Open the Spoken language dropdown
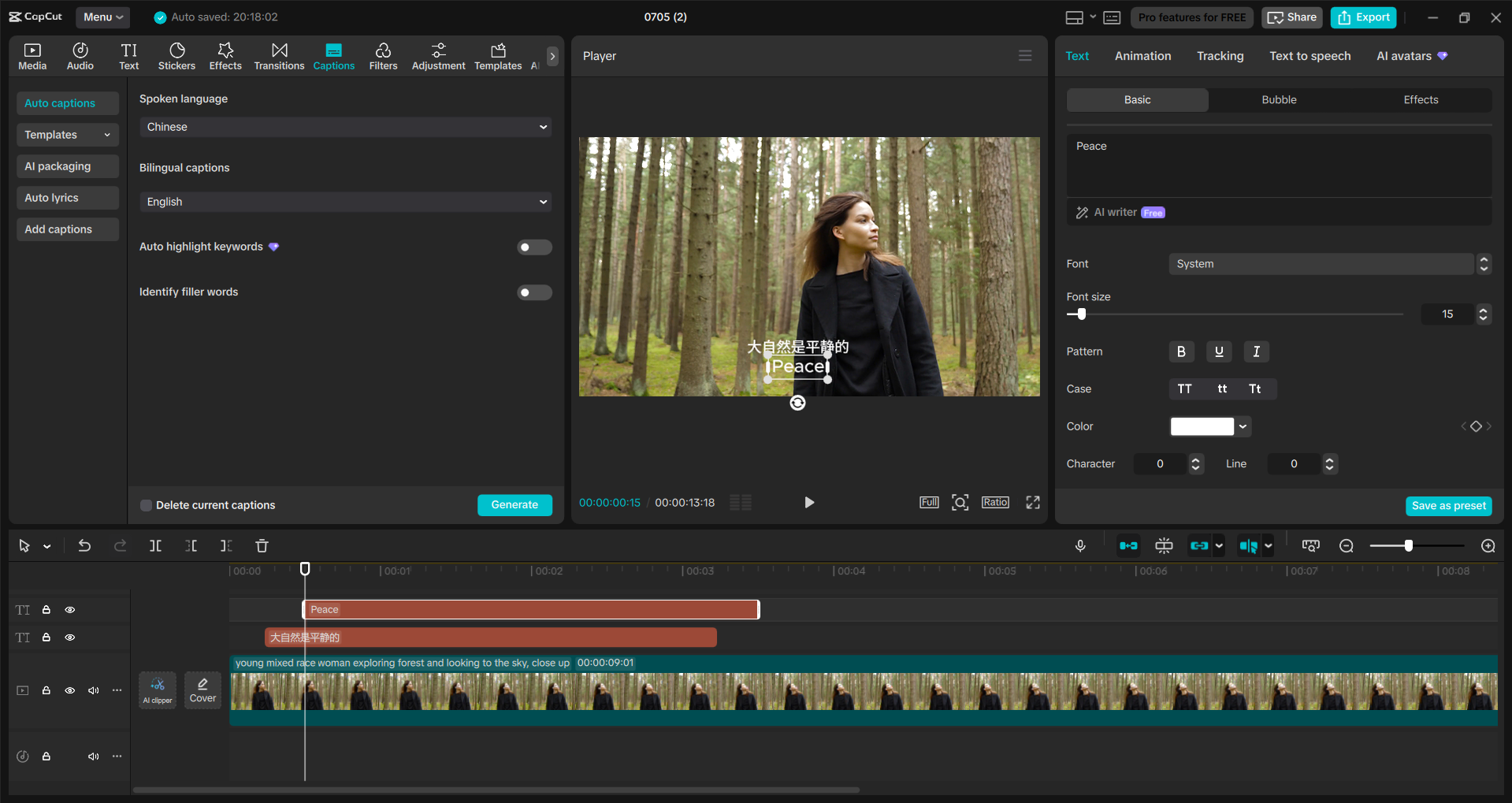1512x803 pixels. point(344,126)
